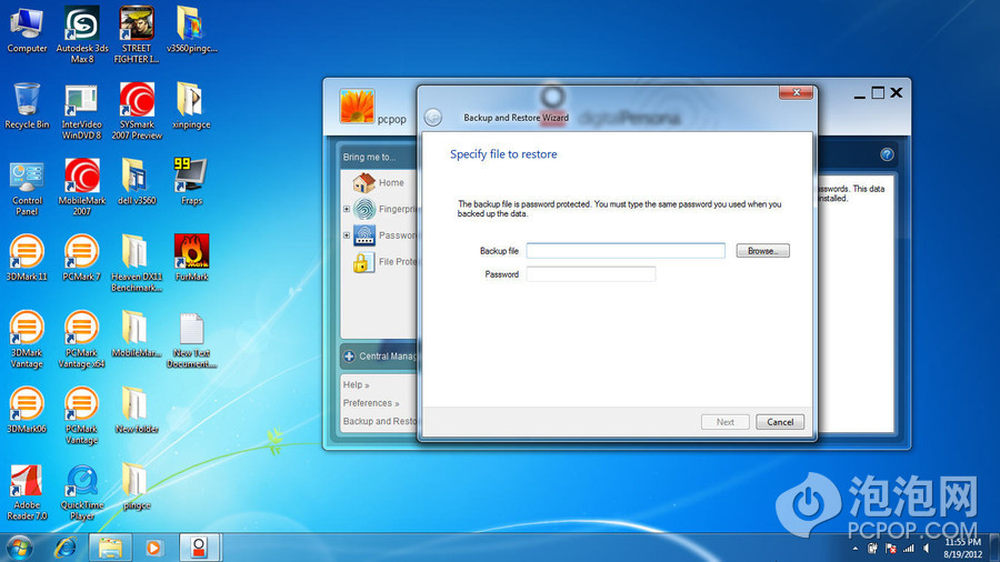The width and height of the screenshot is (1000, 562).
Task: Select InterVideo WinDVD 8 shortcut
Action: (82, 111)
